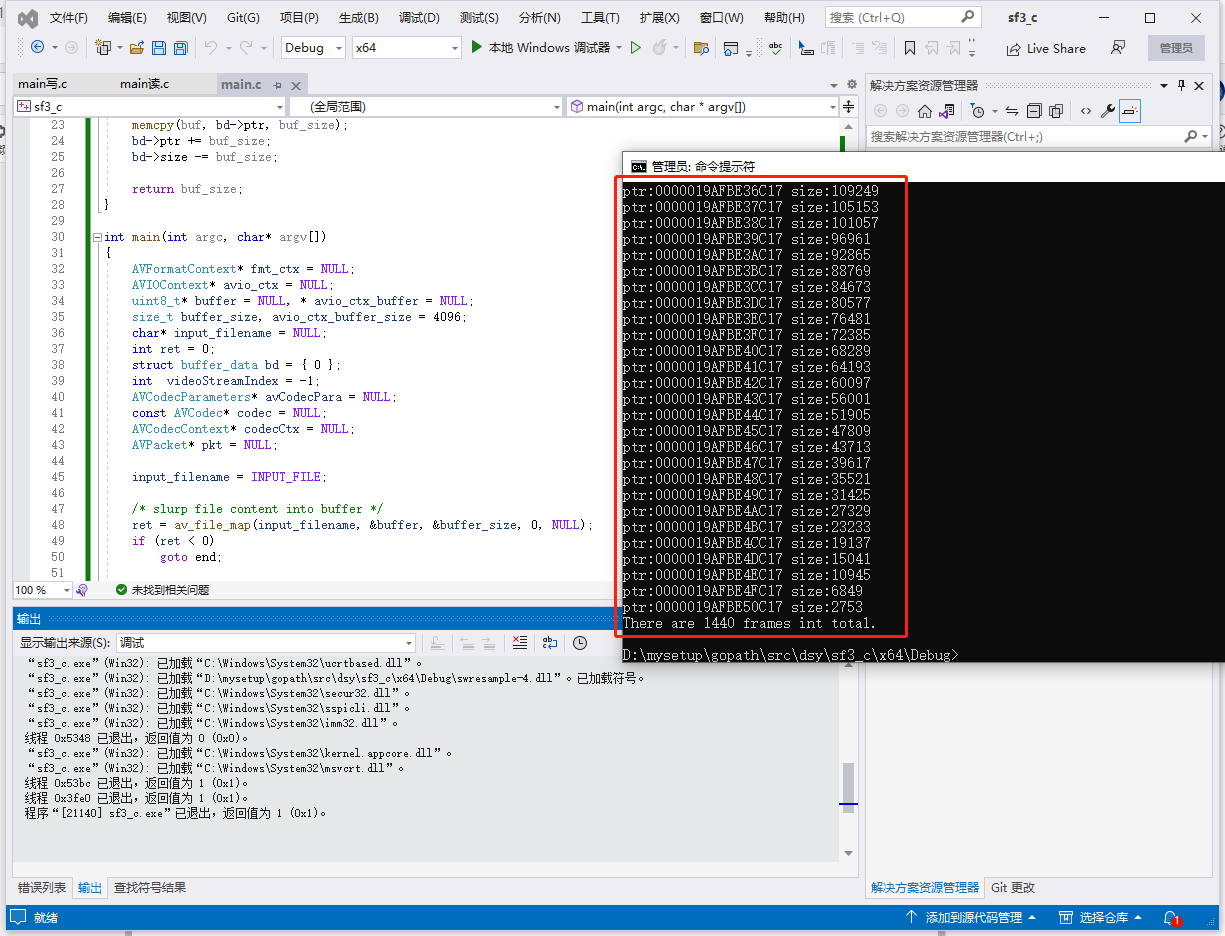Screen dimensions: 1225x936
Task: Switch views icon in Solution Explorer toolbar
Action: pyautogui.click(x=946, y=111)
